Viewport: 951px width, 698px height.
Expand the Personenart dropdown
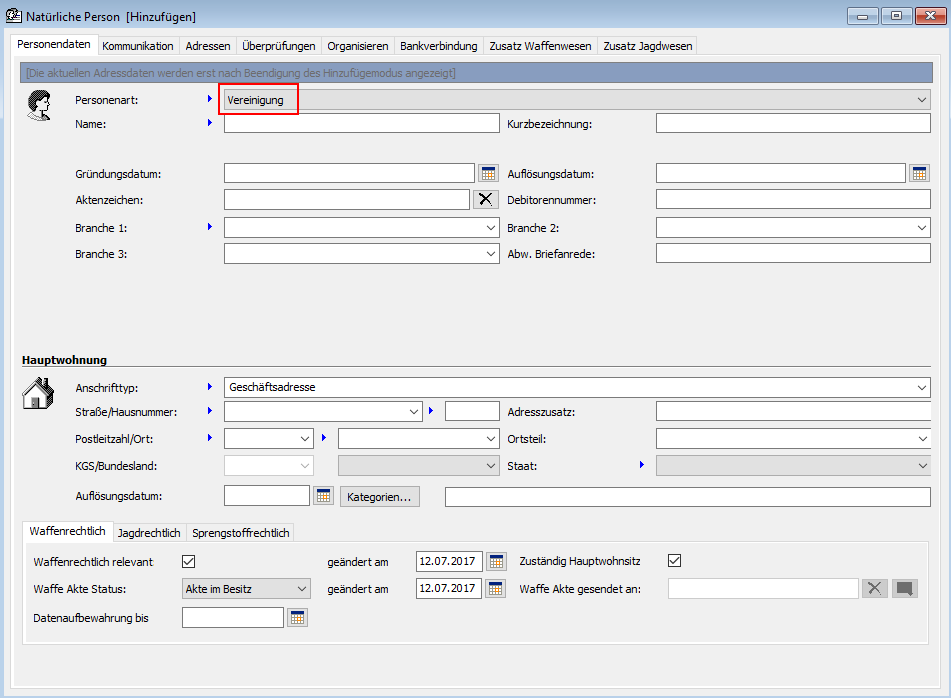tap(921, 100)
